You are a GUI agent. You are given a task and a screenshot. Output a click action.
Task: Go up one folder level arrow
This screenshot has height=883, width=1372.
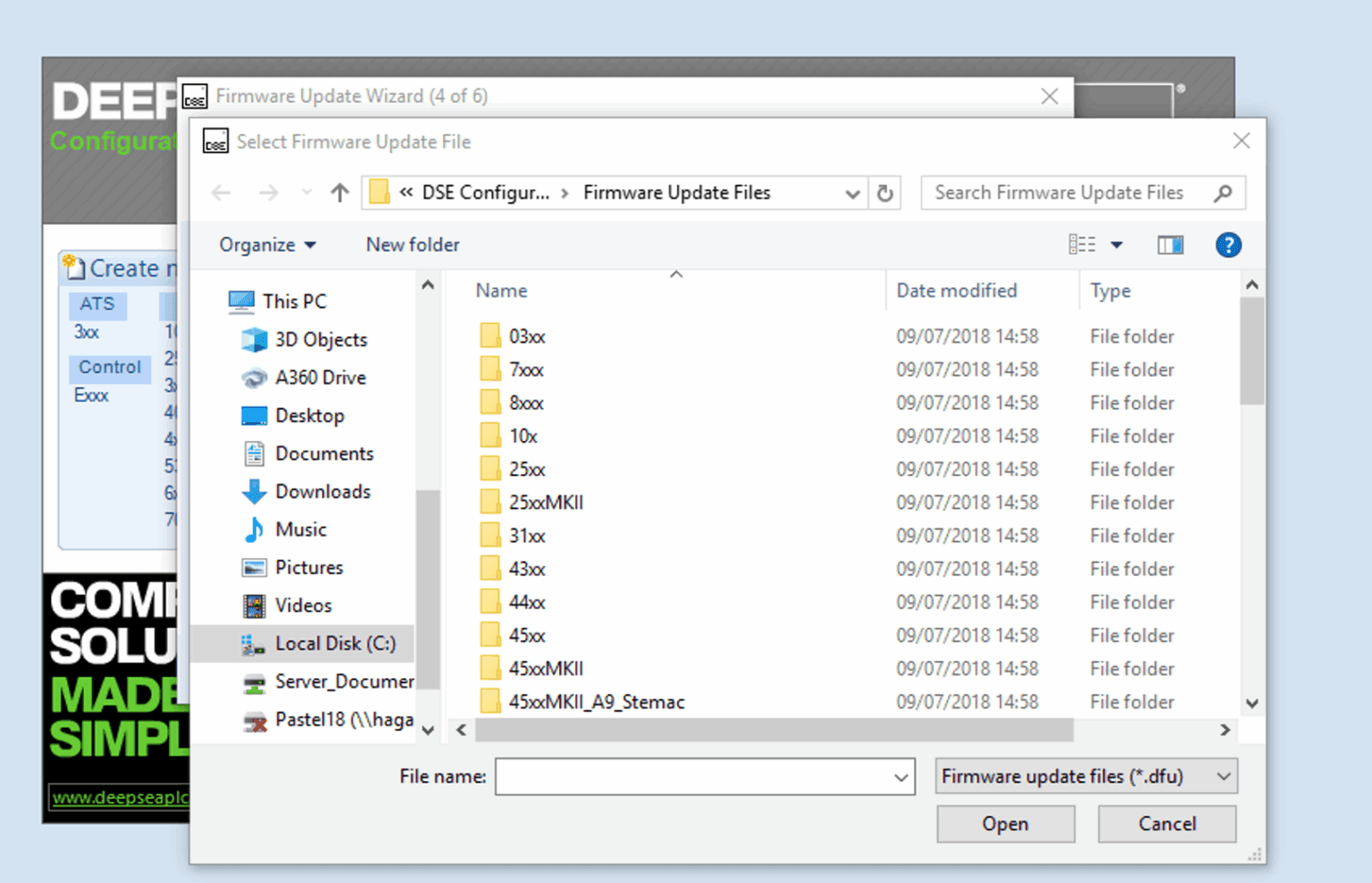(339, 193)
